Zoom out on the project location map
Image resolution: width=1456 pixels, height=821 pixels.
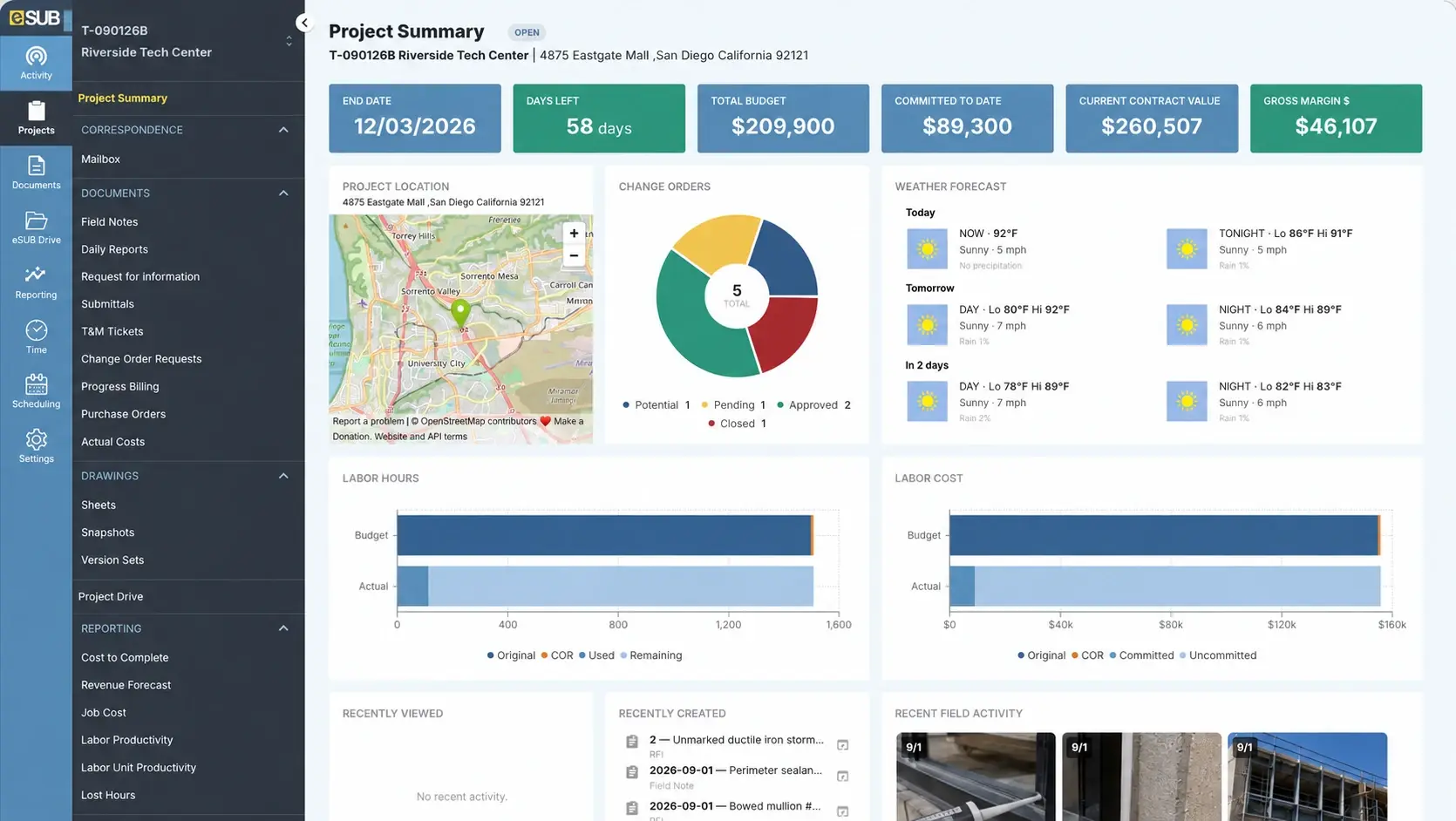pos(574,255)
